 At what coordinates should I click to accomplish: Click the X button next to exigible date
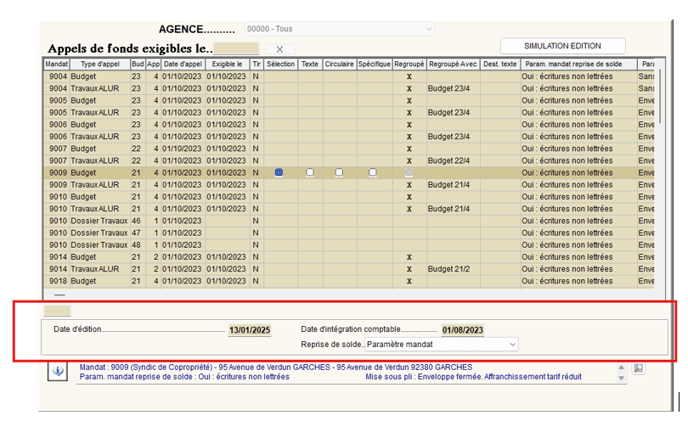279,49
